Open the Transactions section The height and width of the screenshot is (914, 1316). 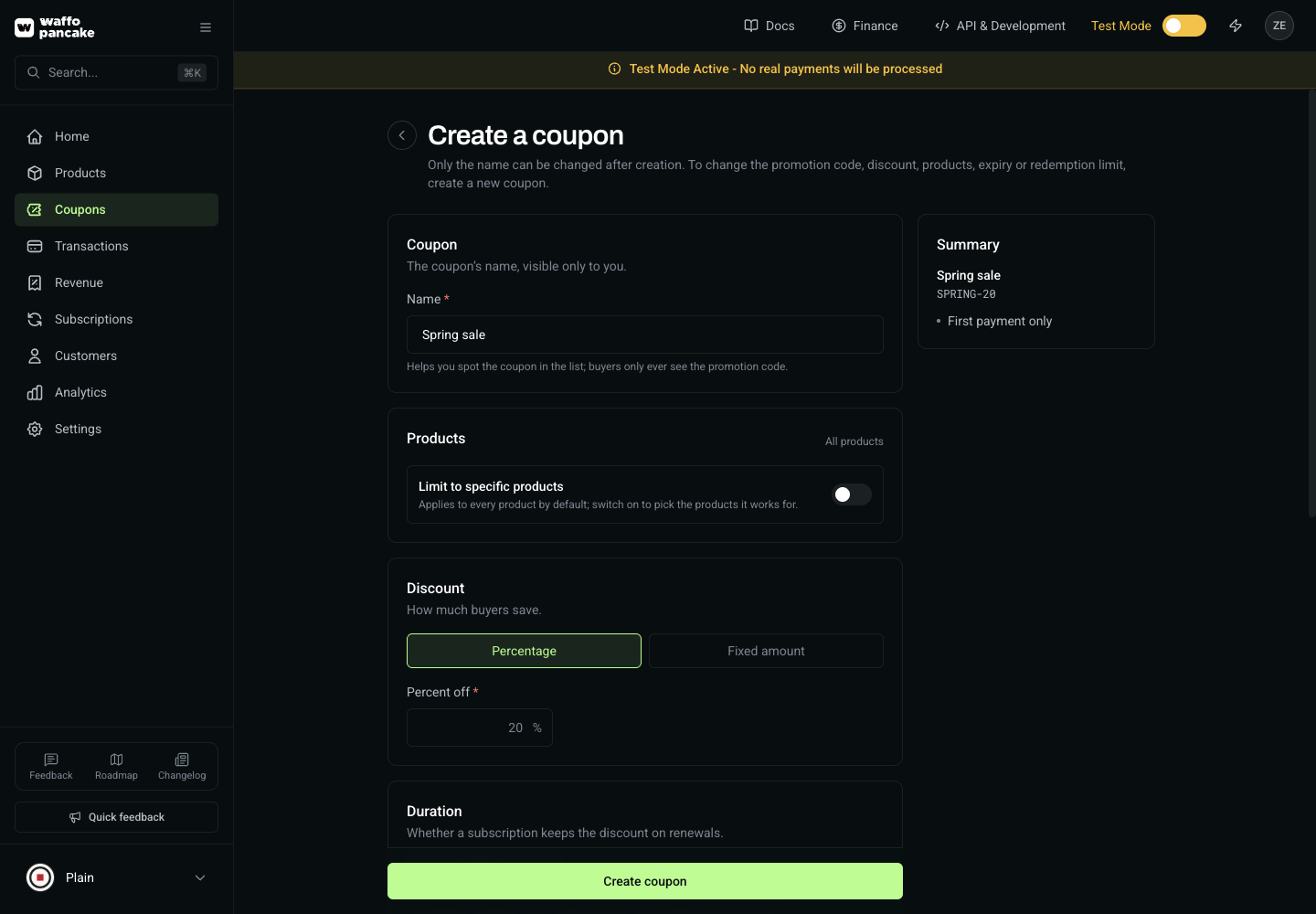point(116,246)
